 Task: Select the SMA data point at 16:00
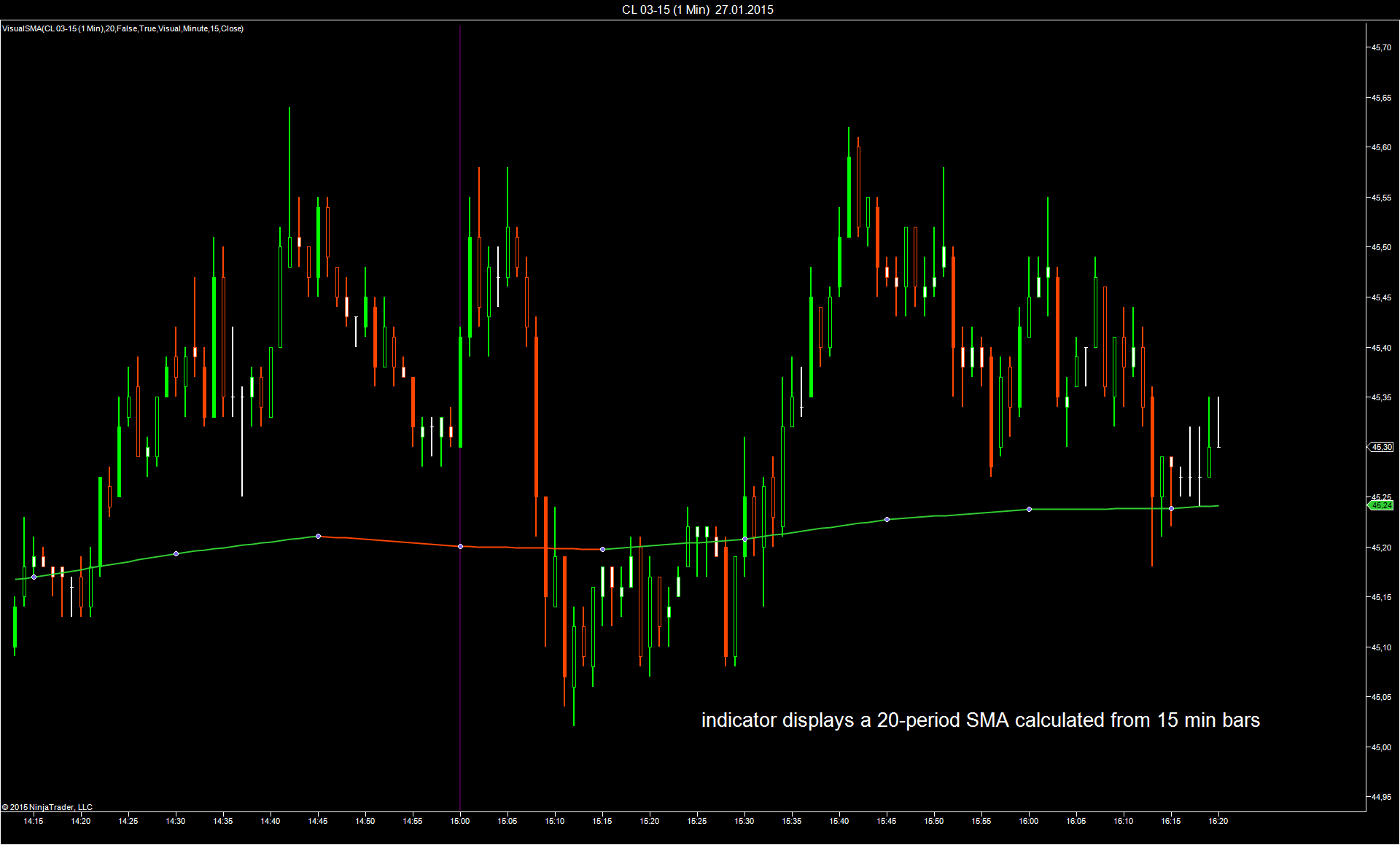pos(1029,509)
